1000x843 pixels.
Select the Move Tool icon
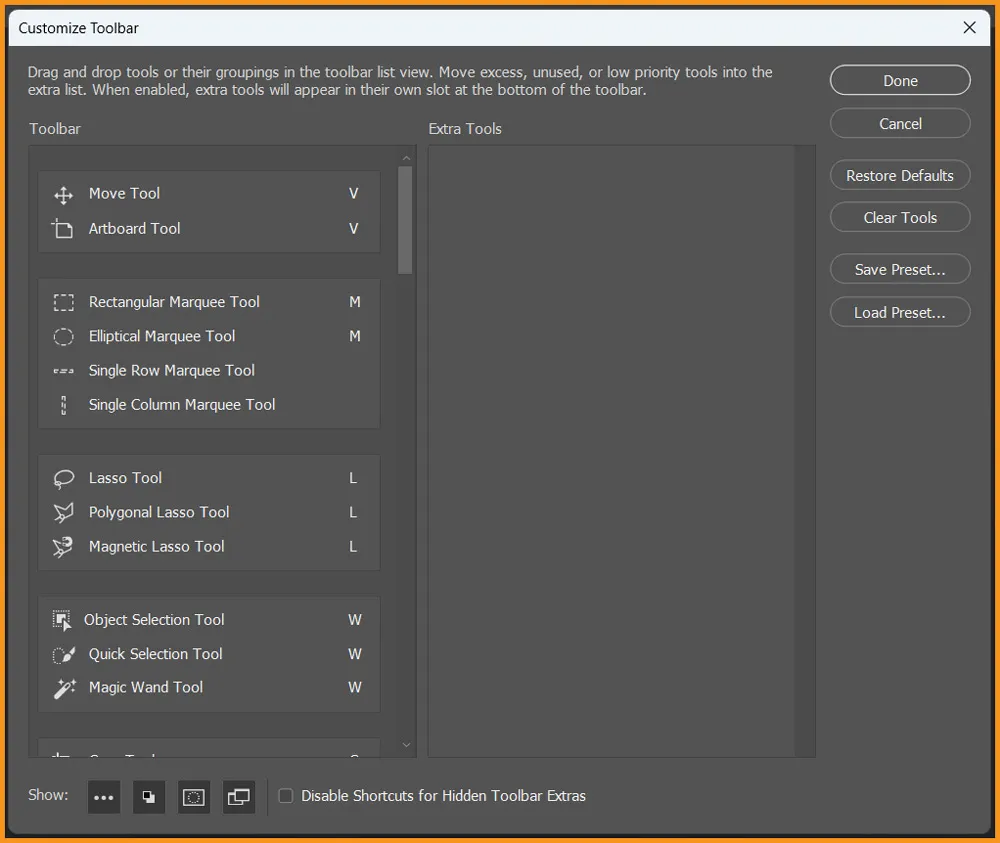[x=63, y=193]
